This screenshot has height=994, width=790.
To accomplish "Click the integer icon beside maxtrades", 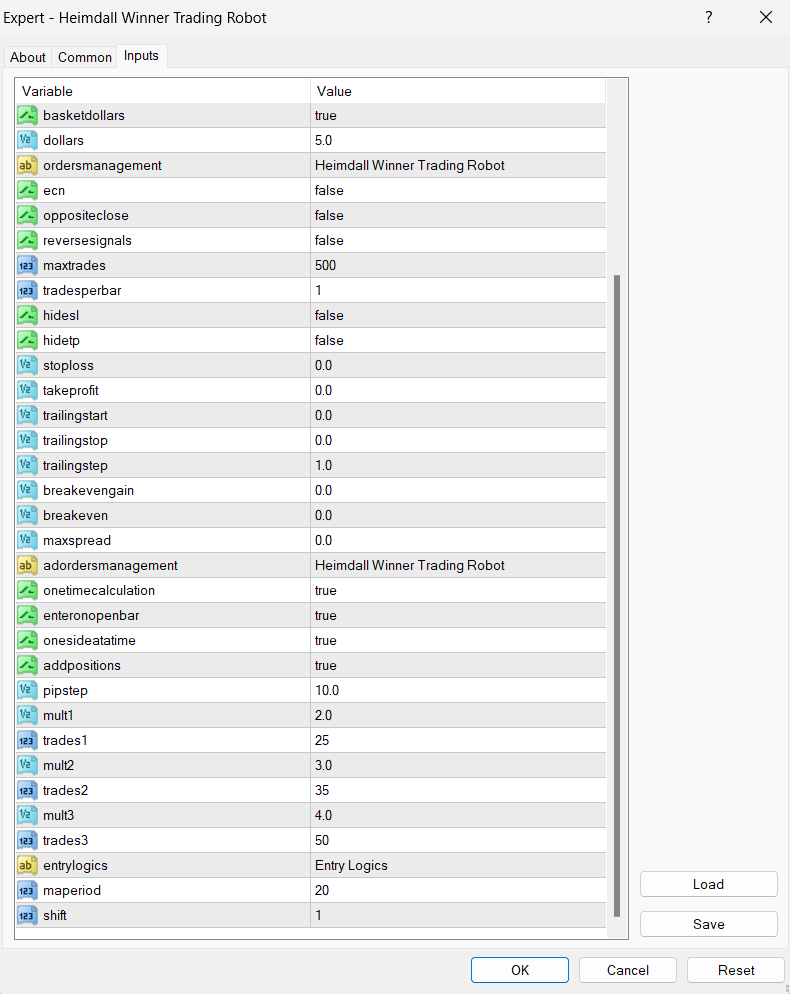I will click(27, 266).
